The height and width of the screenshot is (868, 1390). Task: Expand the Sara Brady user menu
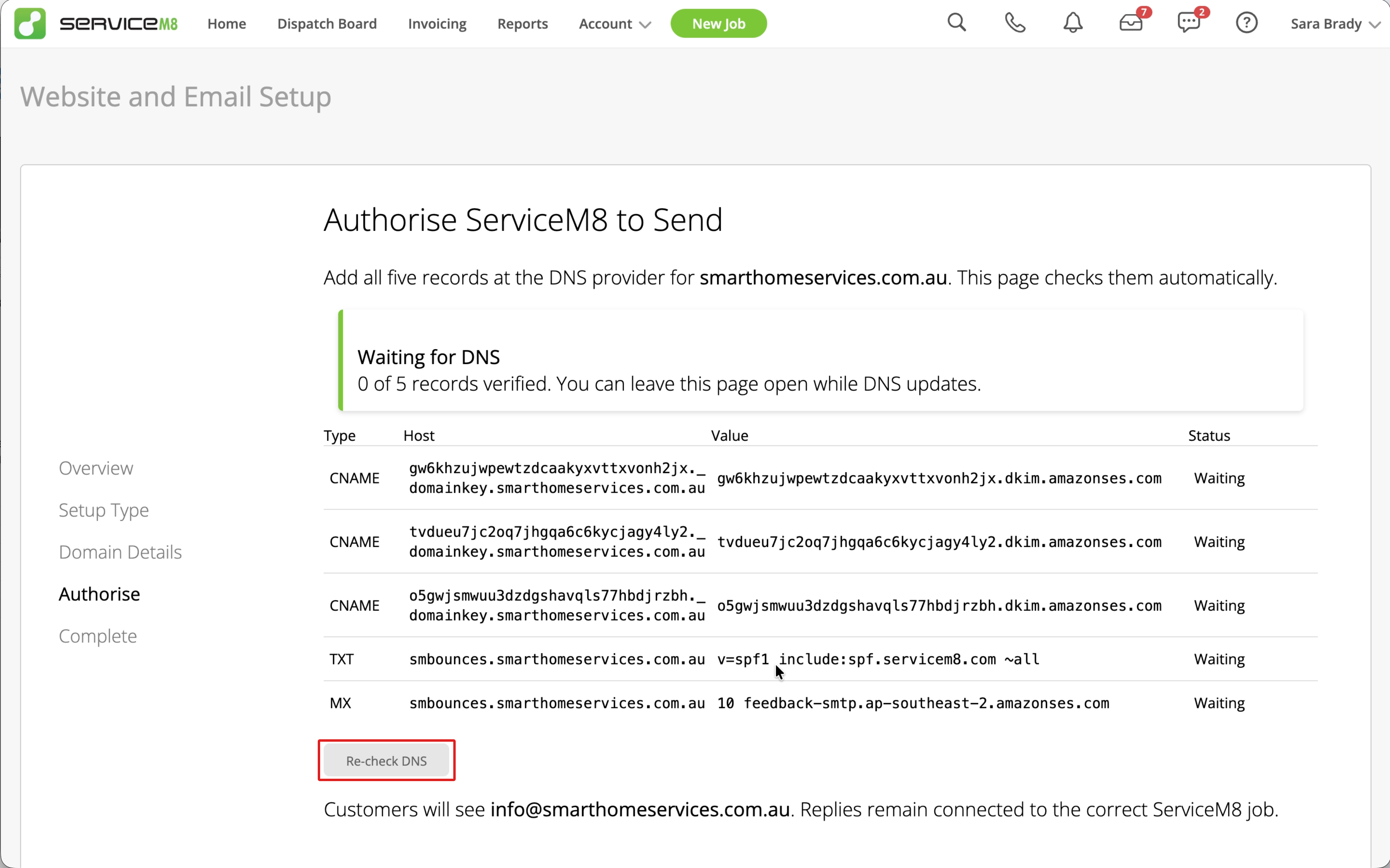(1335, 24)
